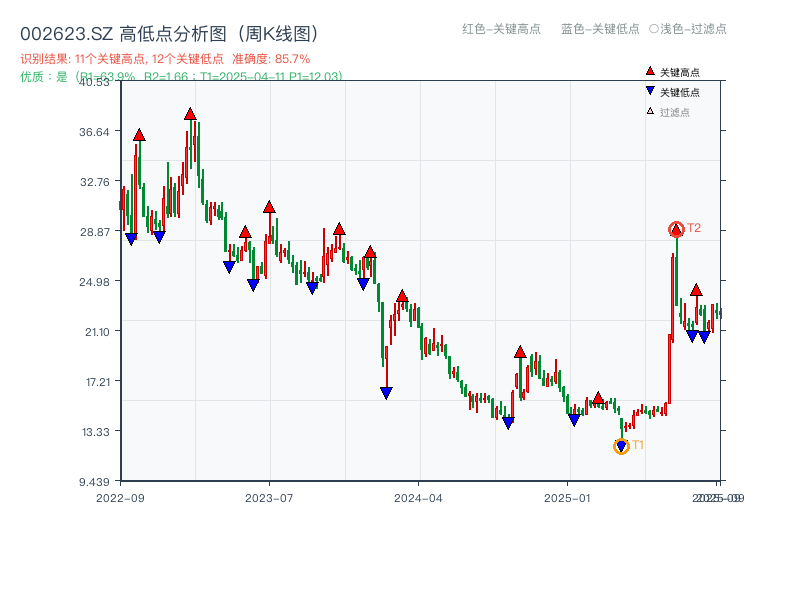Select the circled T2 marker on the chart
Viewport: 800px width, 600px height.
point(676,229)
